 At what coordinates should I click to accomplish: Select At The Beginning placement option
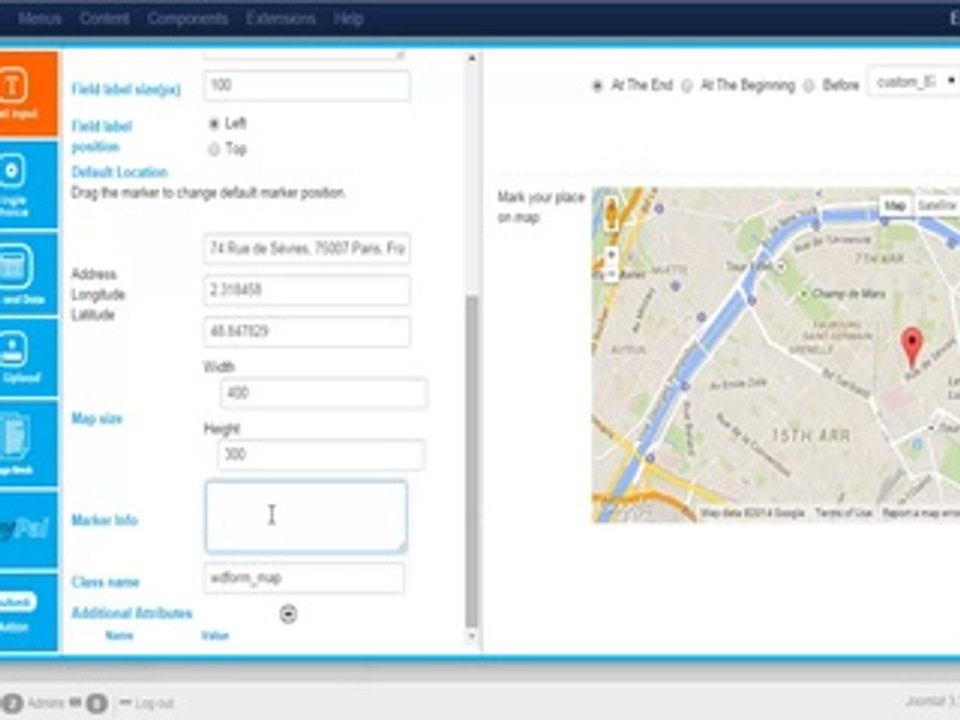(687, 86)
